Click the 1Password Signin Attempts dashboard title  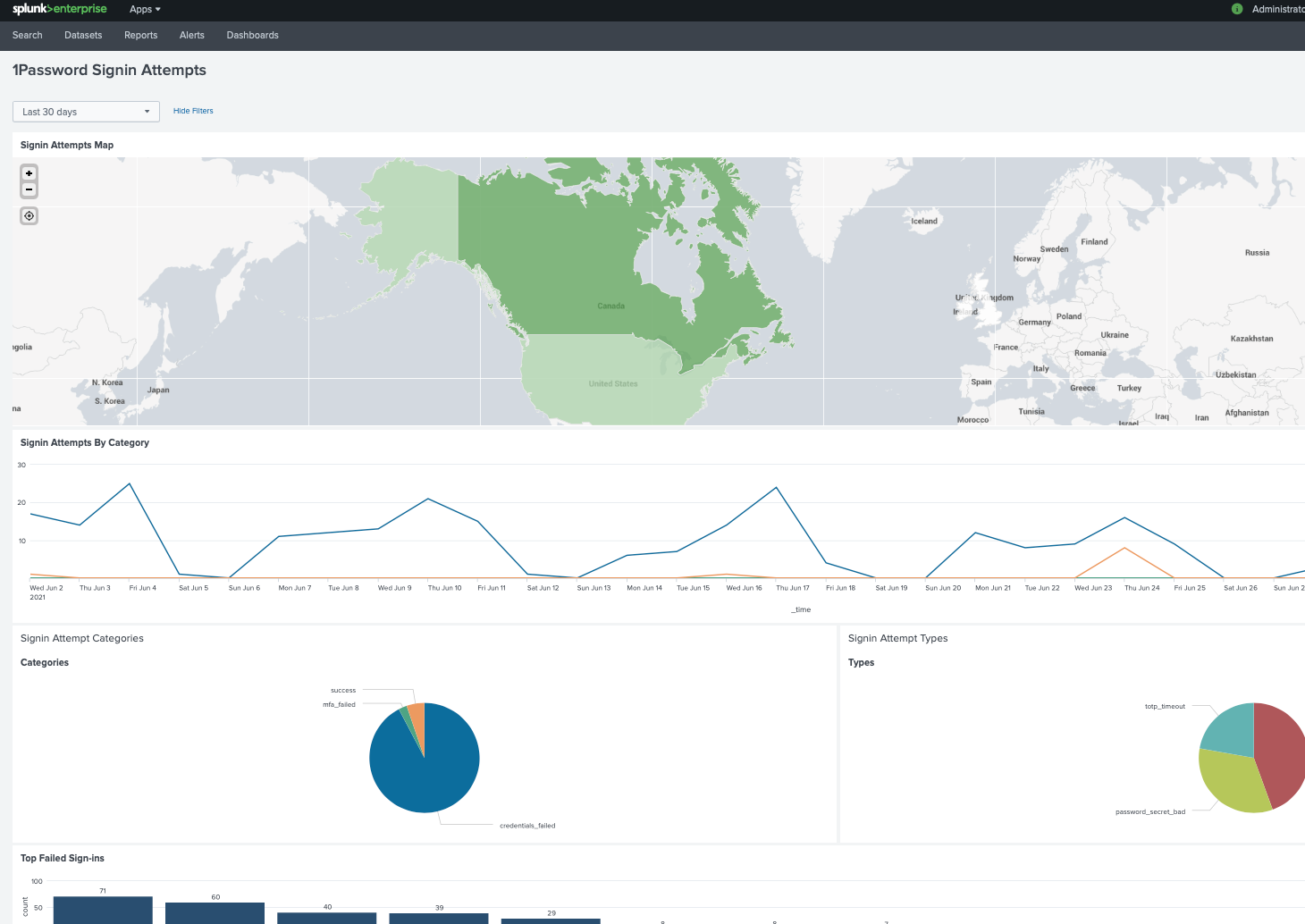(x=109, y=70)
